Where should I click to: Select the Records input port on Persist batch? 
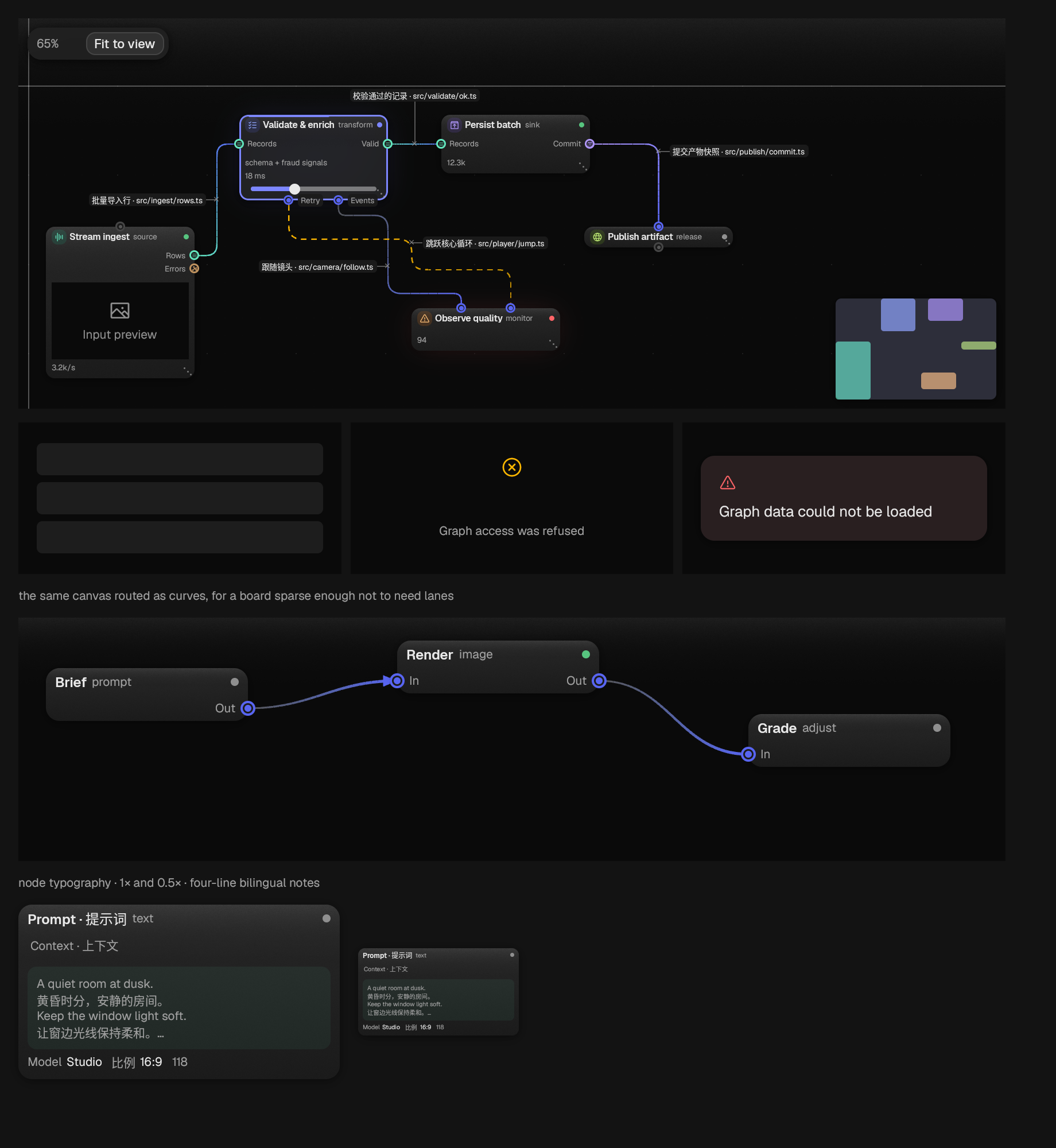(x=441, y=143)
